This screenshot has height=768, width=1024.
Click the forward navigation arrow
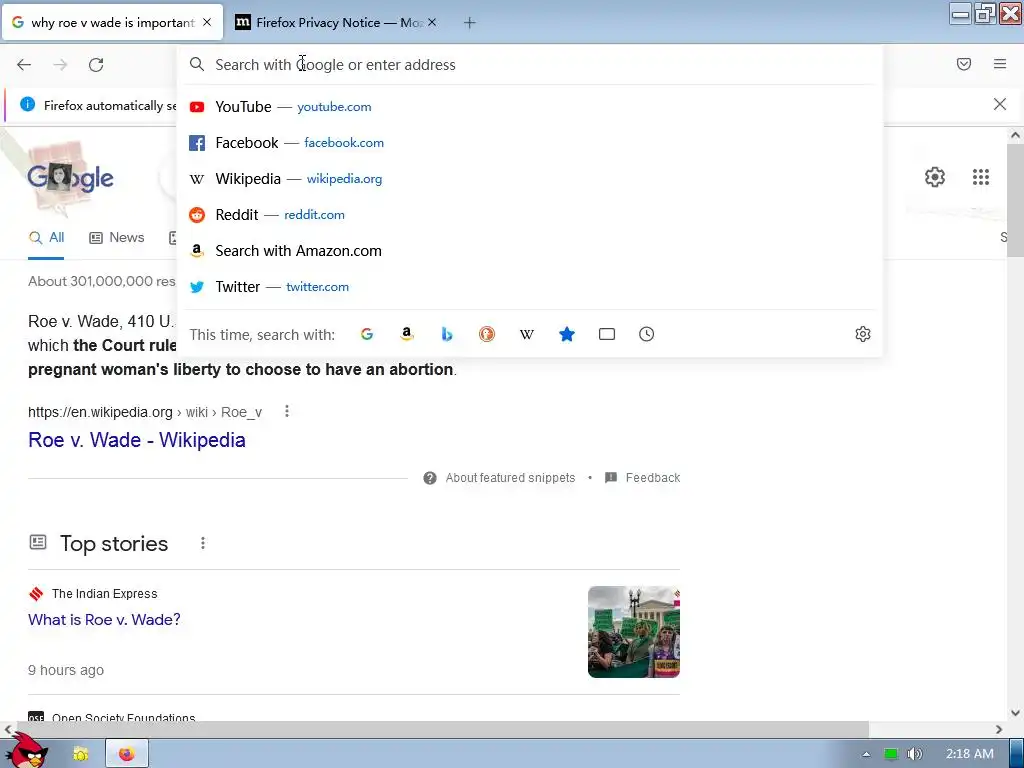(60, 65)
